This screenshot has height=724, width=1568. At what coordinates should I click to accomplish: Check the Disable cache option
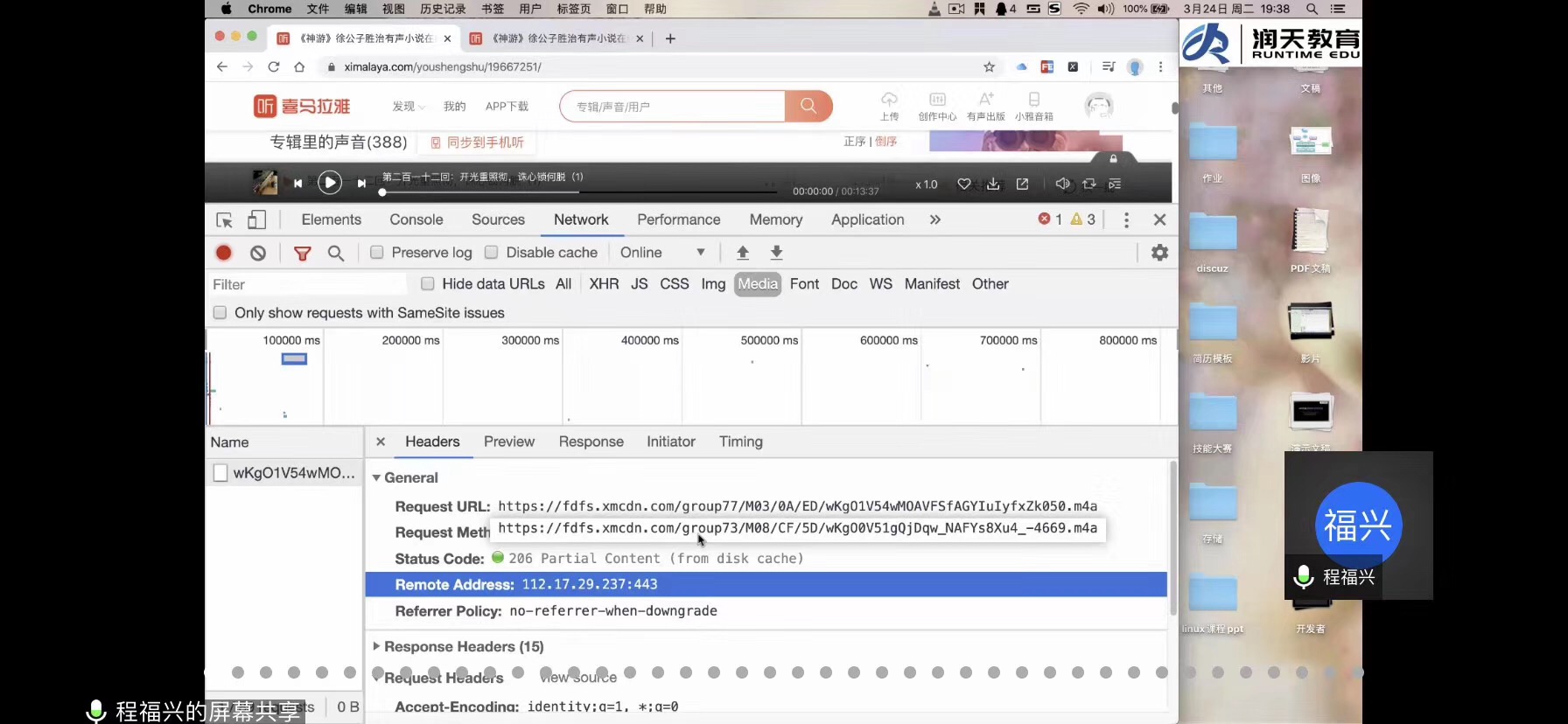pyautogui.click(x=492, y=253)
